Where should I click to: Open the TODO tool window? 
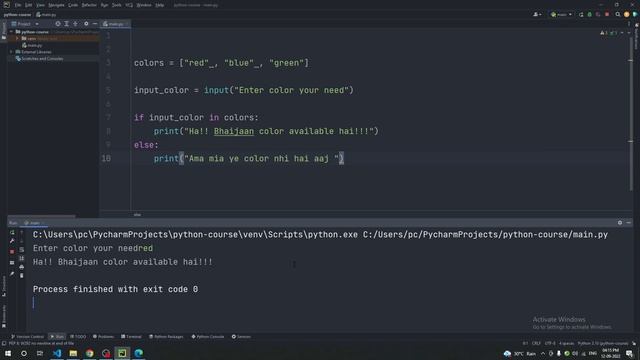[78, 337]
